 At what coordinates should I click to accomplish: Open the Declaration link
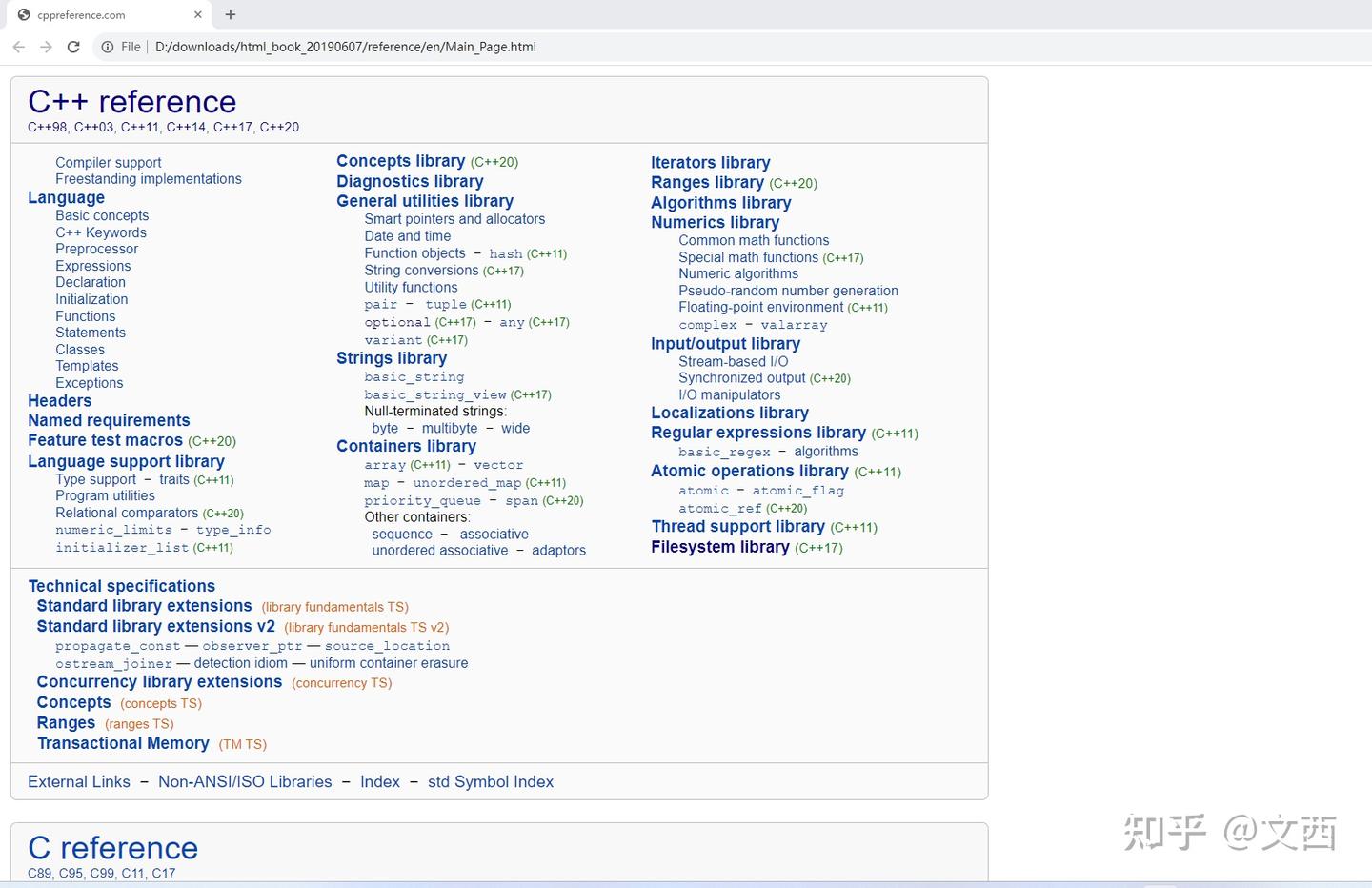tap(91, 282)
